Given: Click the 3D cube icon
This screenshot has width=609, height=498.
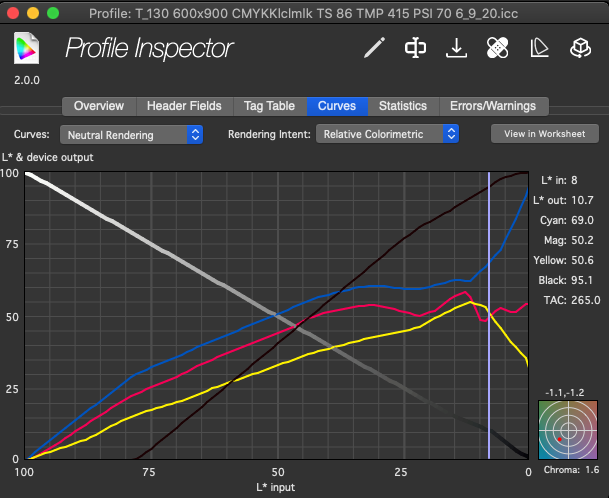Looking at the screenshot, I should click(x=580, y=48).
